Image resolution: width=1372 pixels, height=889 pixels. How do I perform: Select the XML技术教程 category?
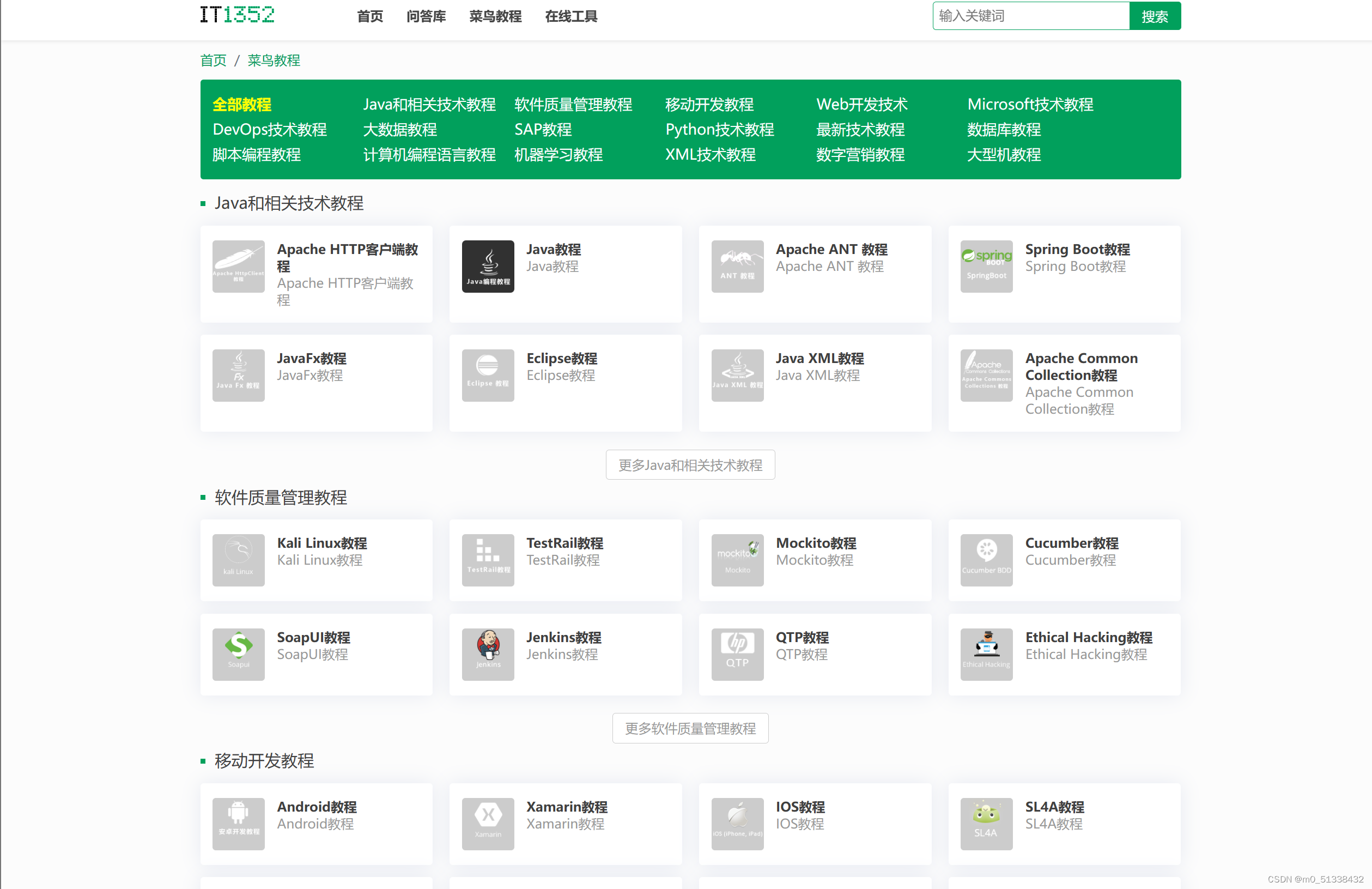(x=710, y=155)
